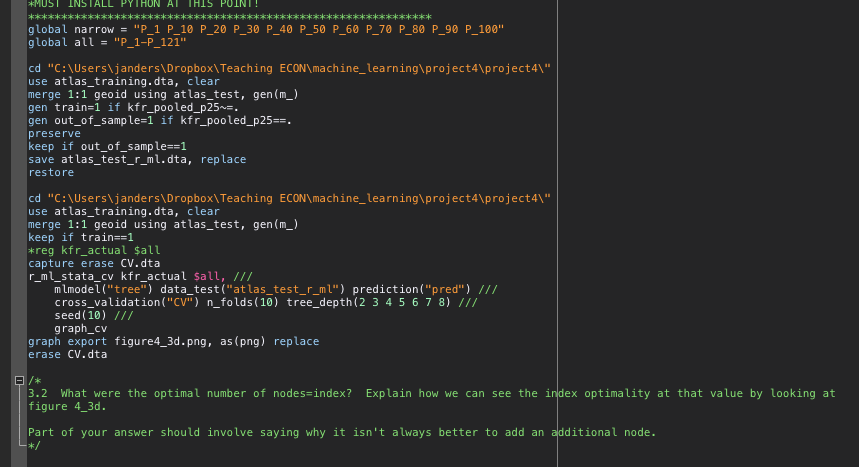
Task: Click the line 'global narrow = "P_1 P_10...'
Action: 266,30
